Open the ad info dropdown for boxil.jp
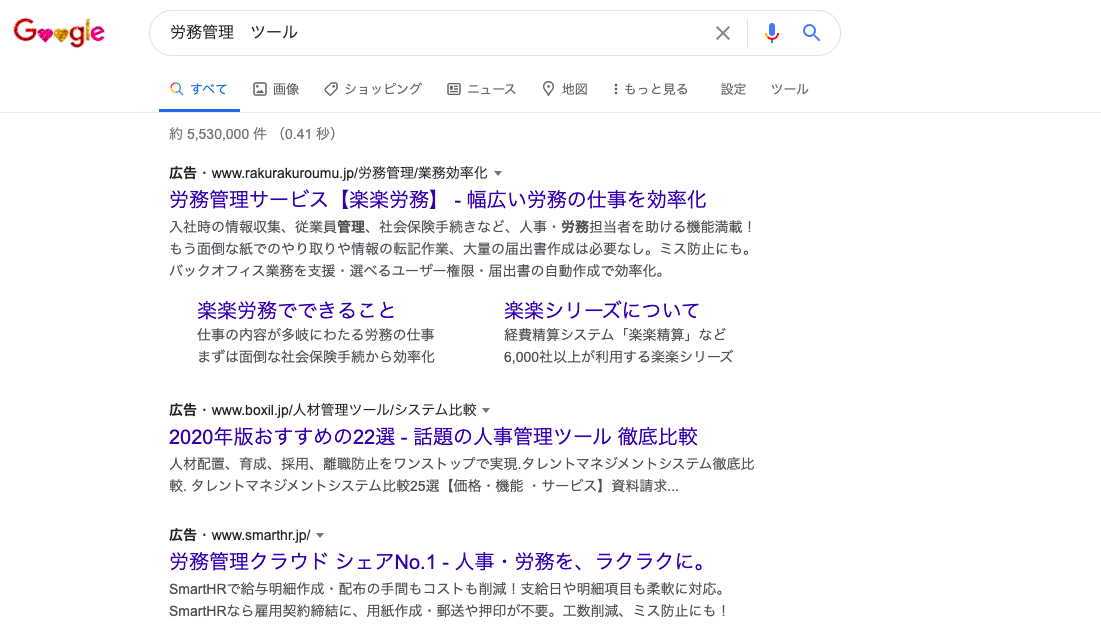This screenshot has width=1101, height=637. click(x=487, y=409)
